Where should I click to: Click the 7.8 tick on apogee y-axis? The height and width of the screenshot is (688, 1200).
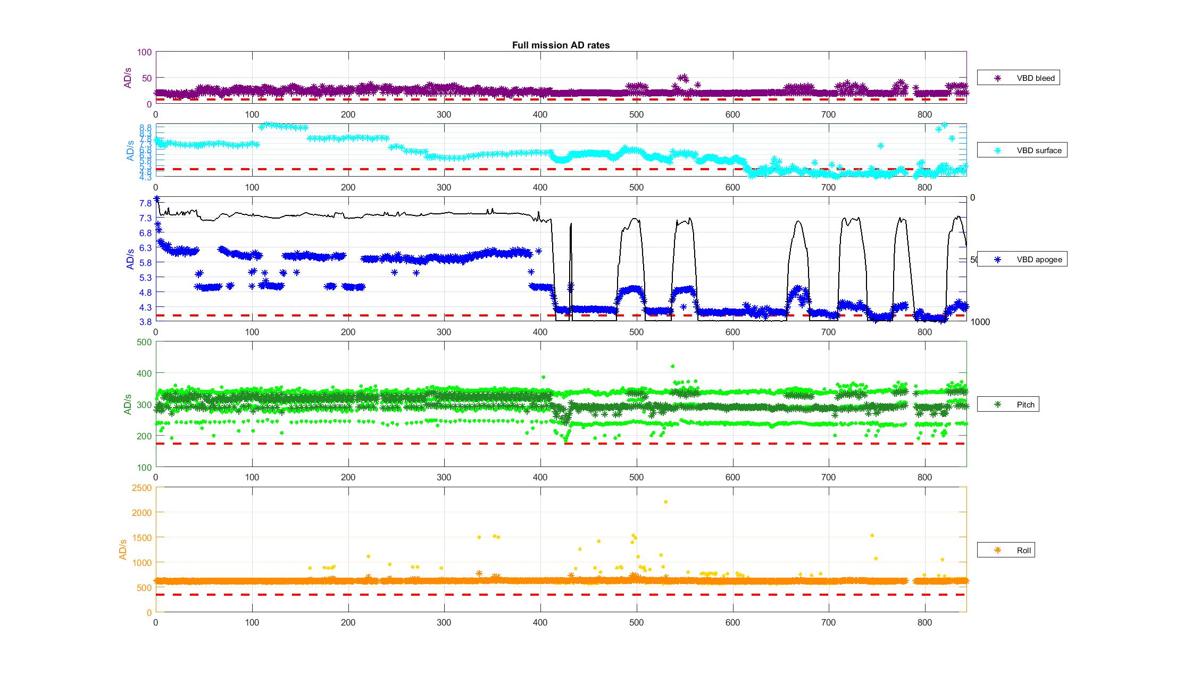click(145, 203)
